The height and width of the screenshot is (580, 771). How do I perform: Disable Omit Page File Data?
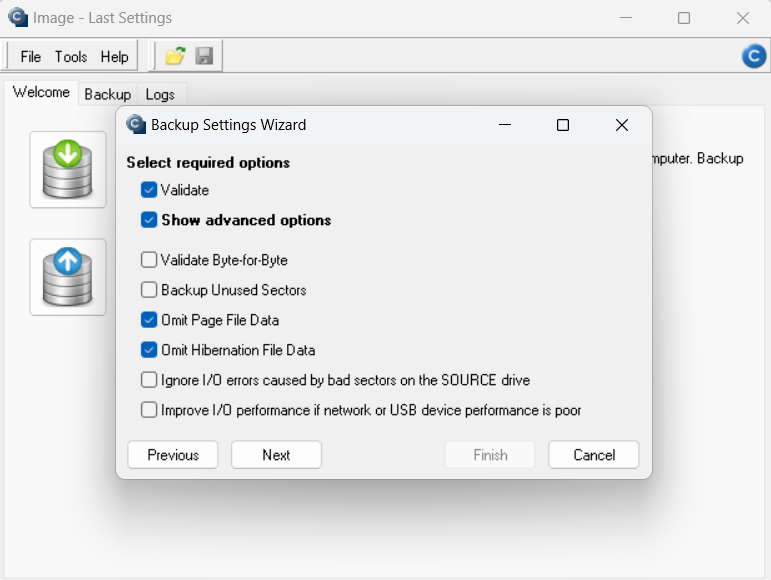click(x=148, y=319)
